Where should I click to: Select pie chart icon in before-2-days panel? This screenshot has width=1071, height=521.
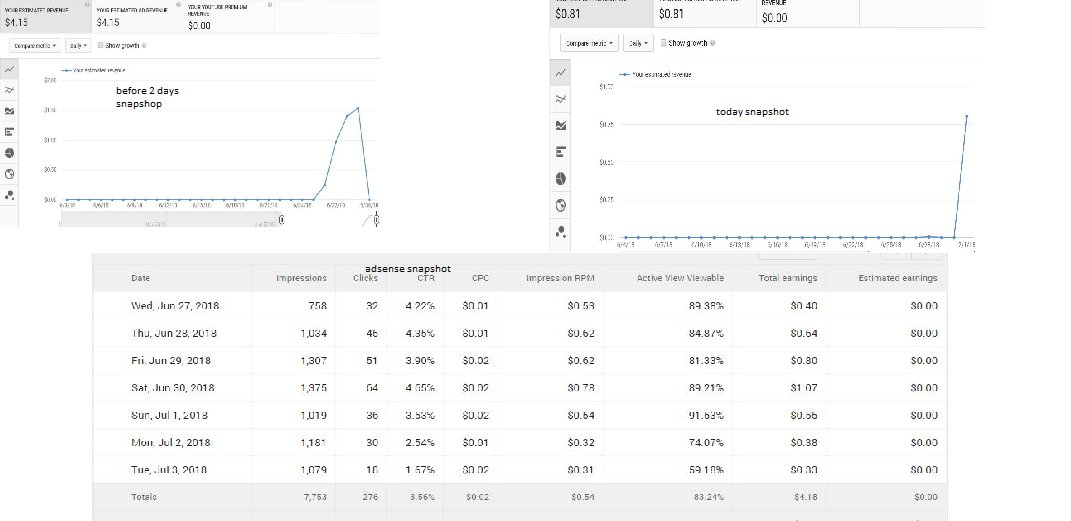coord(9,153)
